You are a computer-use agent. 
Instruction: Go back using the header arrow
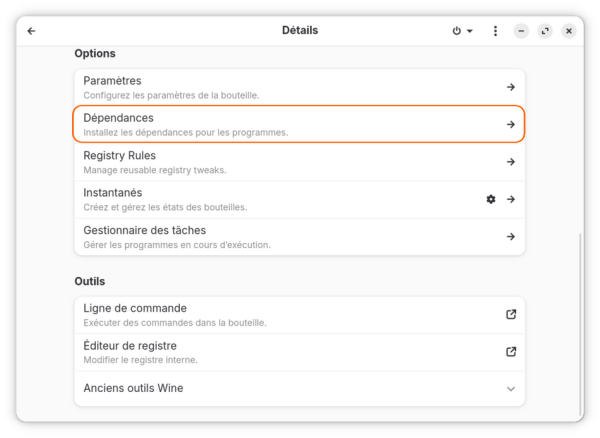31,31
